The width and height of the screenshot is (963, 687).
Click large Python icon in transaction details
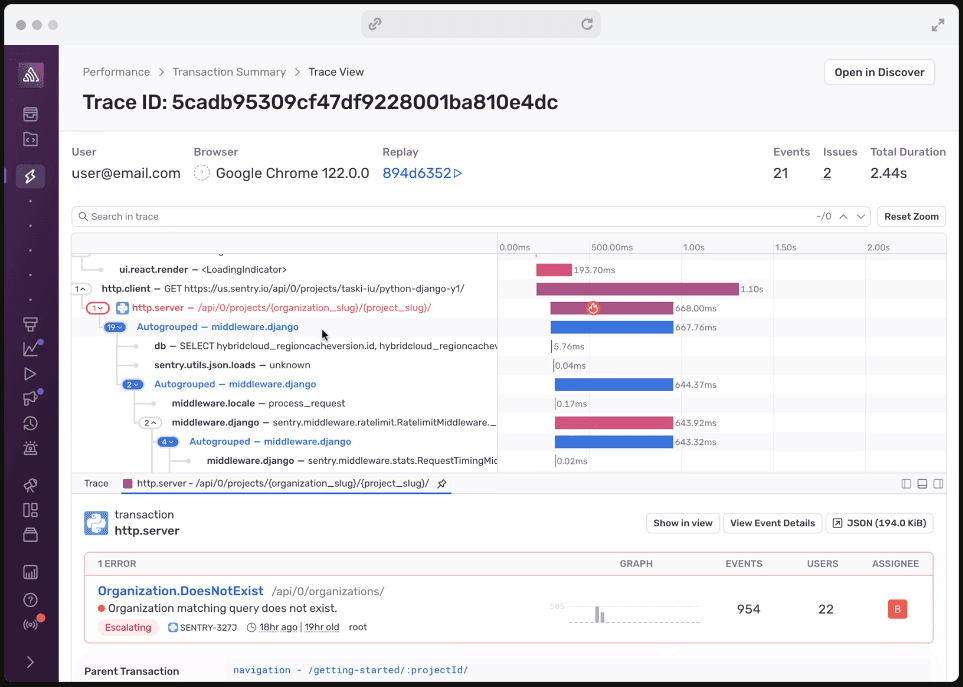tap(96, 523)
